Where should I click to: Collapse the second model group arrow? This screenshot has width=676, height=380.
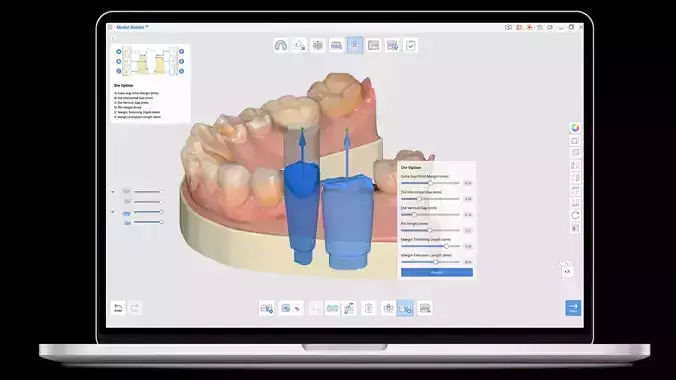pyautogui.click(x=113, y=212)
